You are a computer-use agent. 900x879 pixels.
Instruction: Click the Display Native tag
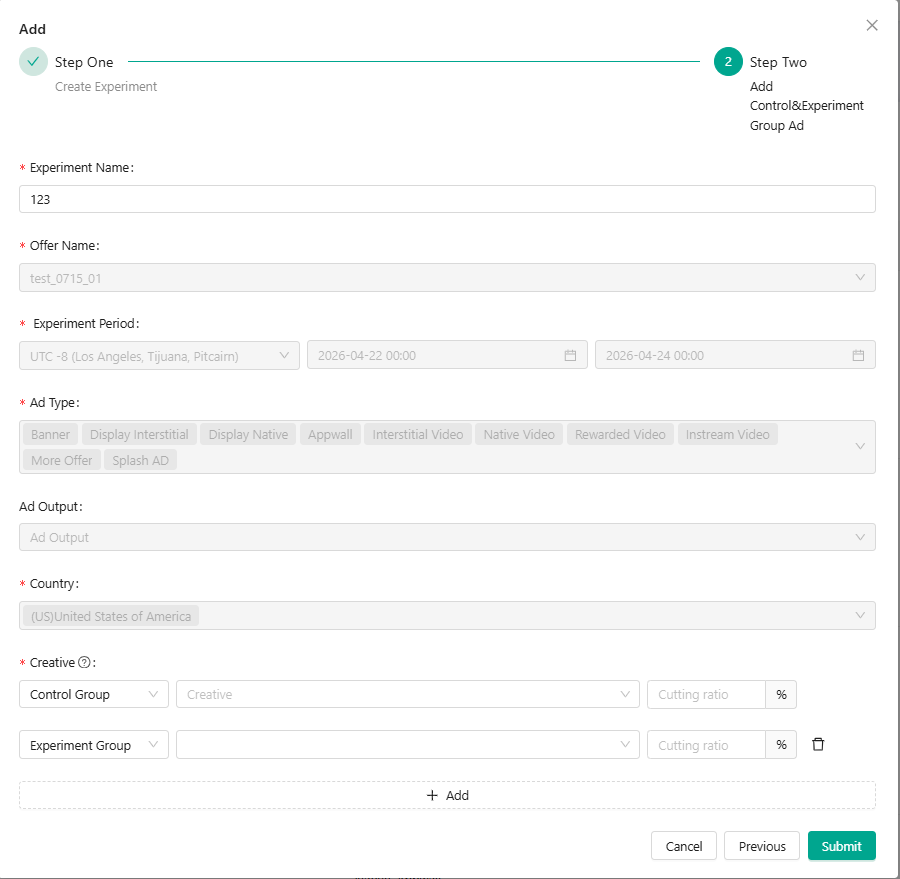(x=248, y=435)
